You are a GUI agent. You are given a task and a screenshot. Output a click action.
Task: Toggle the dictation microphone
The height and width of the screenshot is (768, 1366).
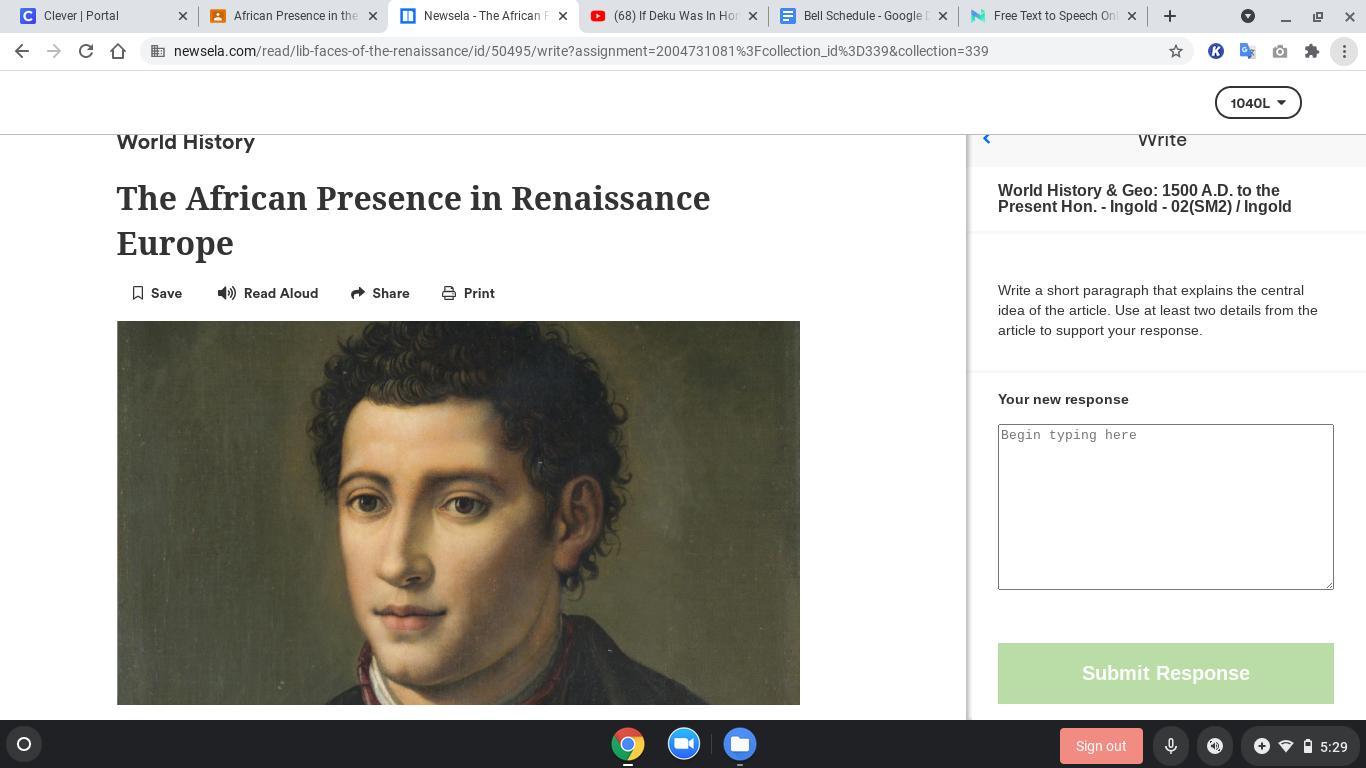coord(1170,746)
